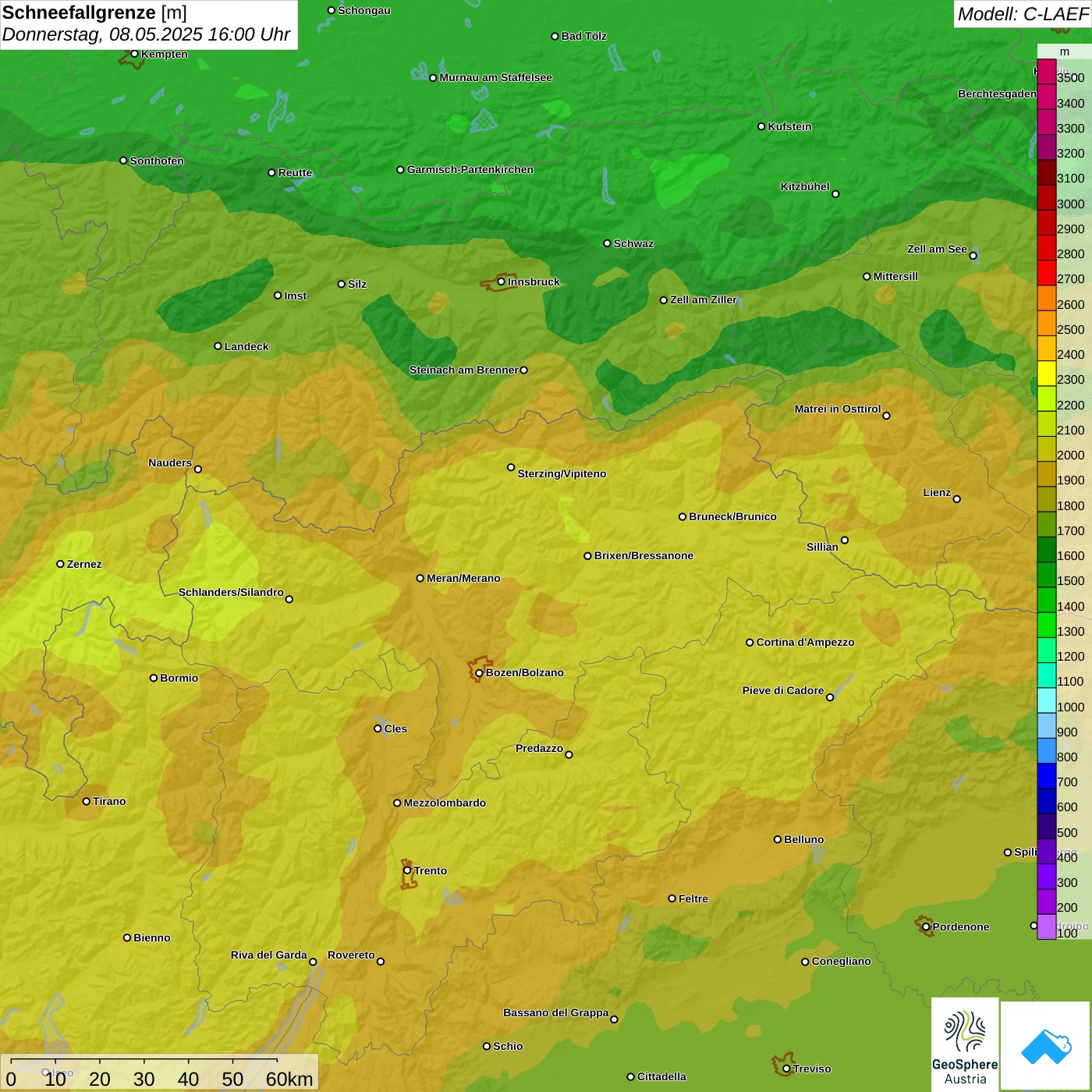
Task: Click the Pordenone marker dot
Action: (926, 927)
